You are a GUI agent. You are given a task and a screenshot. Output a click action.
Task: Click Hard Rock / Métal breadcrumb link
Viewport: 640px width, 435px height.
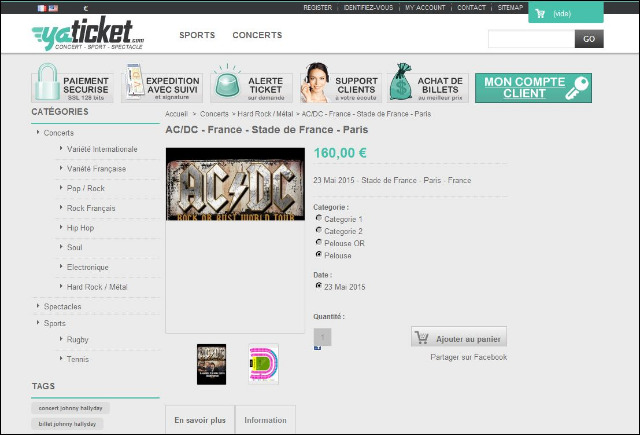(x=265, y=114)
